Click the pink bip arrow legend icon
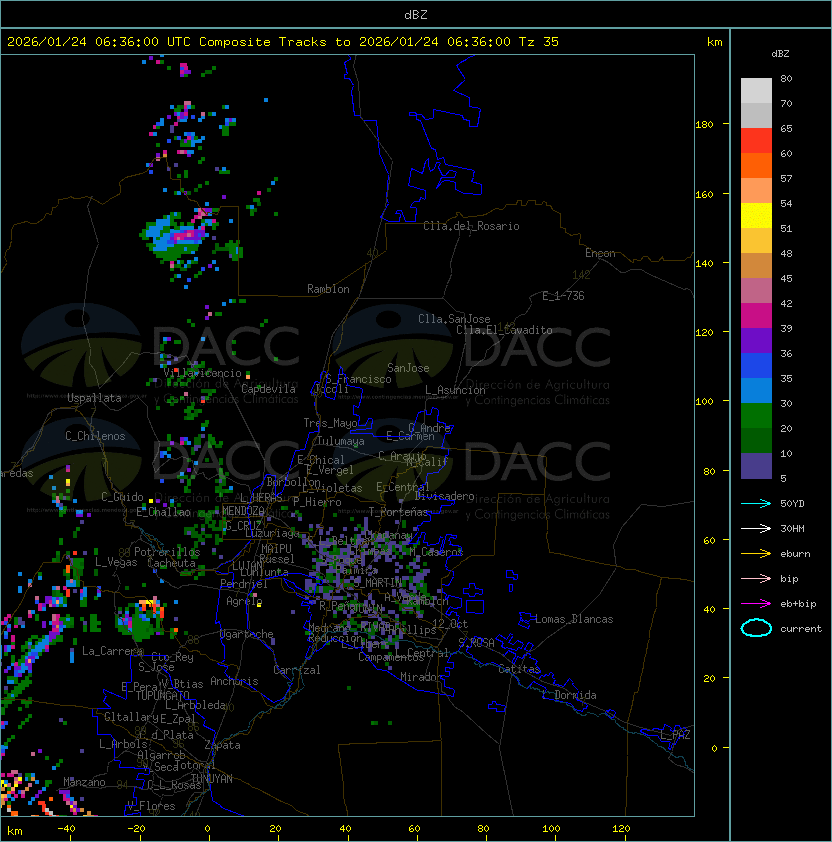 click(x=756, y=578)
